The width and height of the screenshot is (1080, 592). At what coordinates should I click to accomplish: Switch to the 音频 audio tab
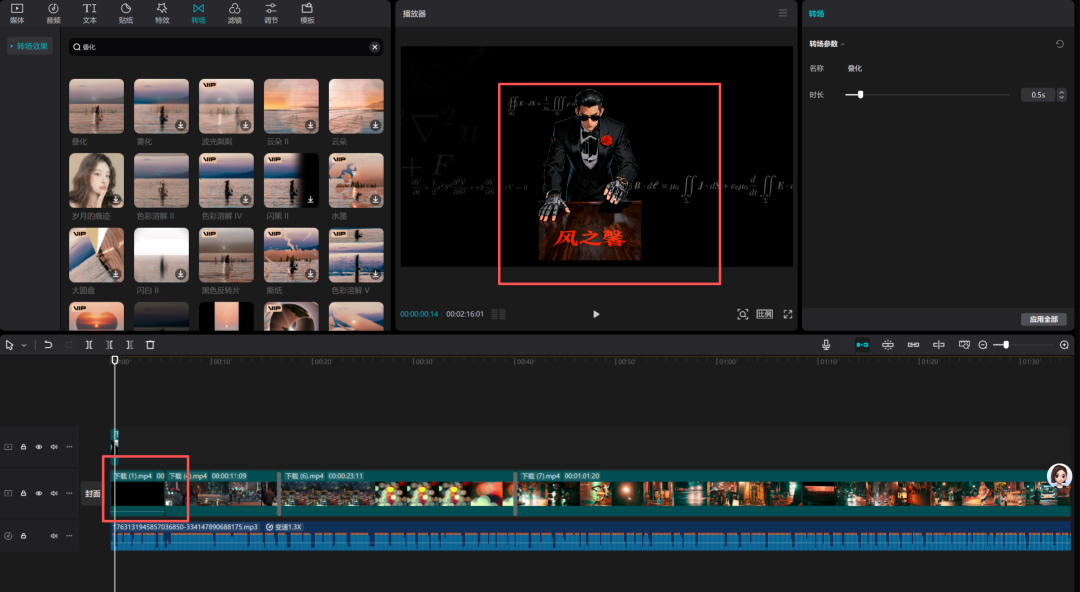[53, 12]
